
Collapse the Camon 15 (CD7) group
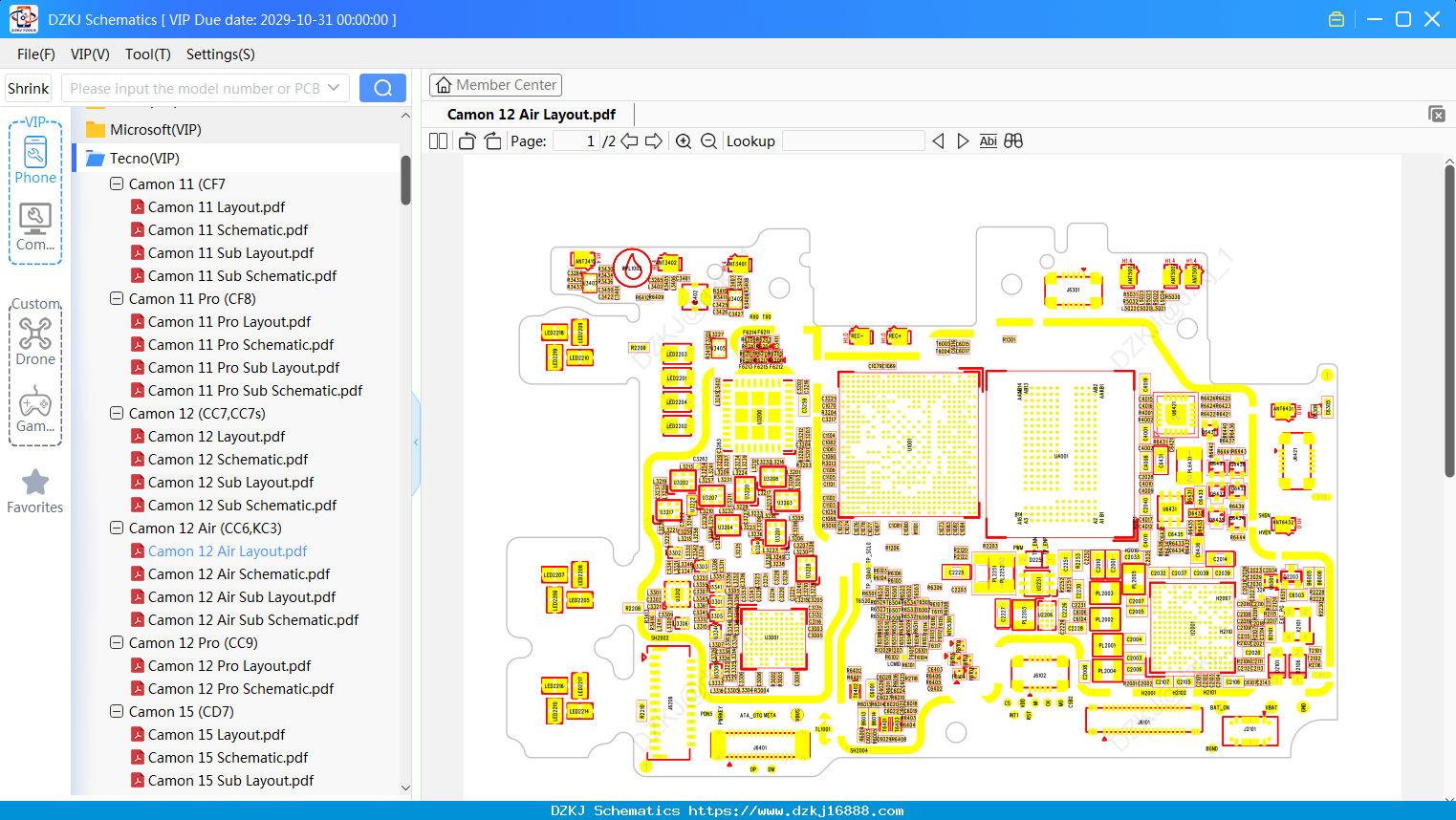click(117, 711)
